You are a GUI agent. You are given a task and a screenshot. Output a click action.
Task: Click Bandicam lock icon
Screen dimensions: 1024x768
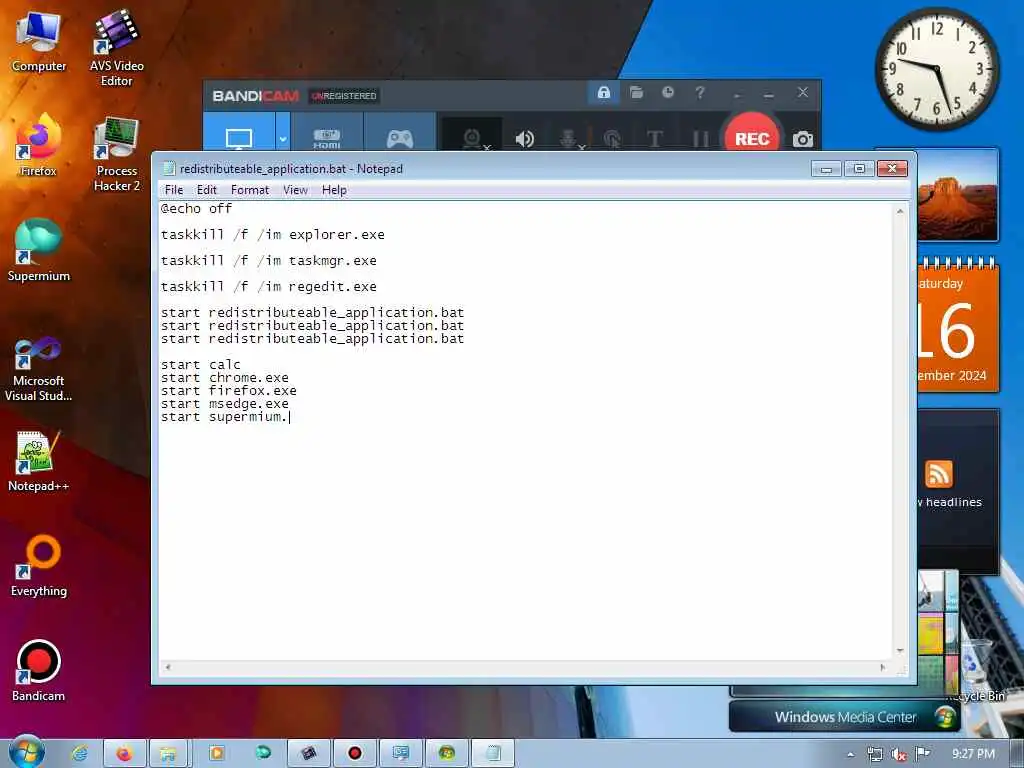(603, 93)
